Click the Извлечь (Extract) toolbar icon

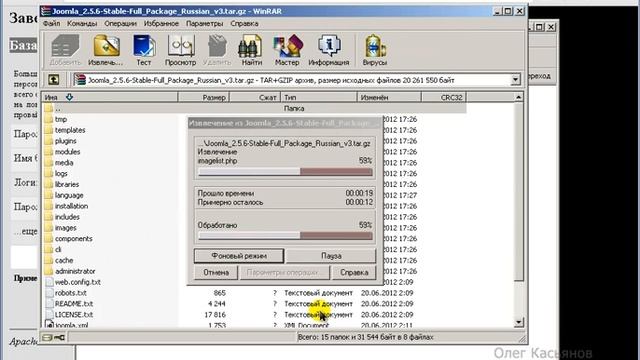coord(106,50)
